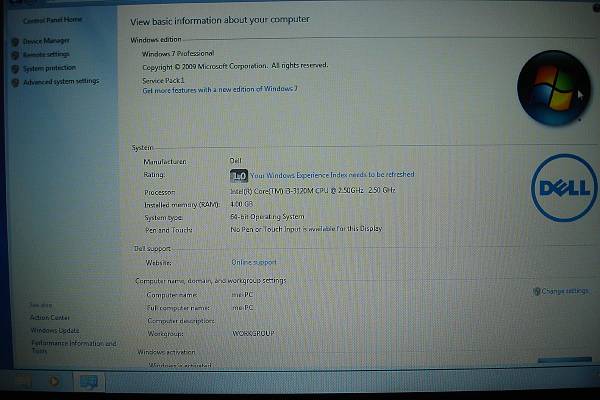Open Windows Update link
600x400 pixels.
pos(55,330)
